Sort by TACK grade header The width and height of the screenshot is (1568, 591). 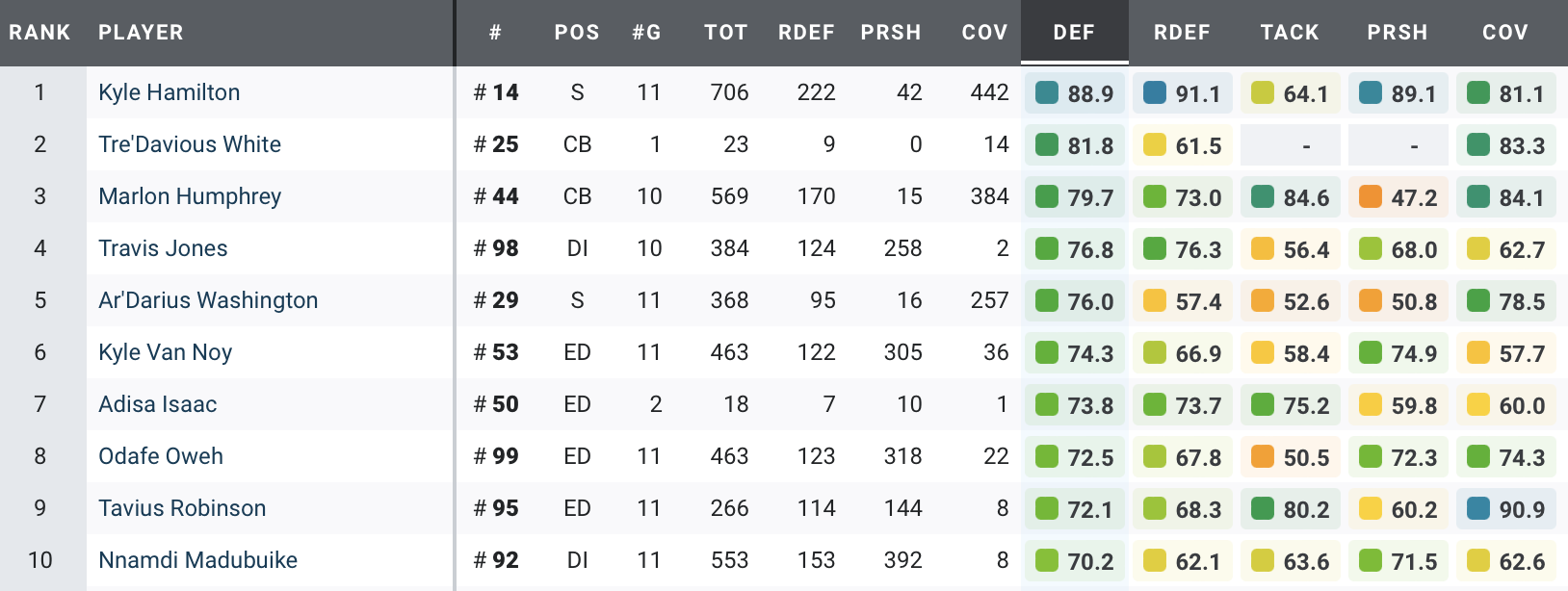[1290, 33]
